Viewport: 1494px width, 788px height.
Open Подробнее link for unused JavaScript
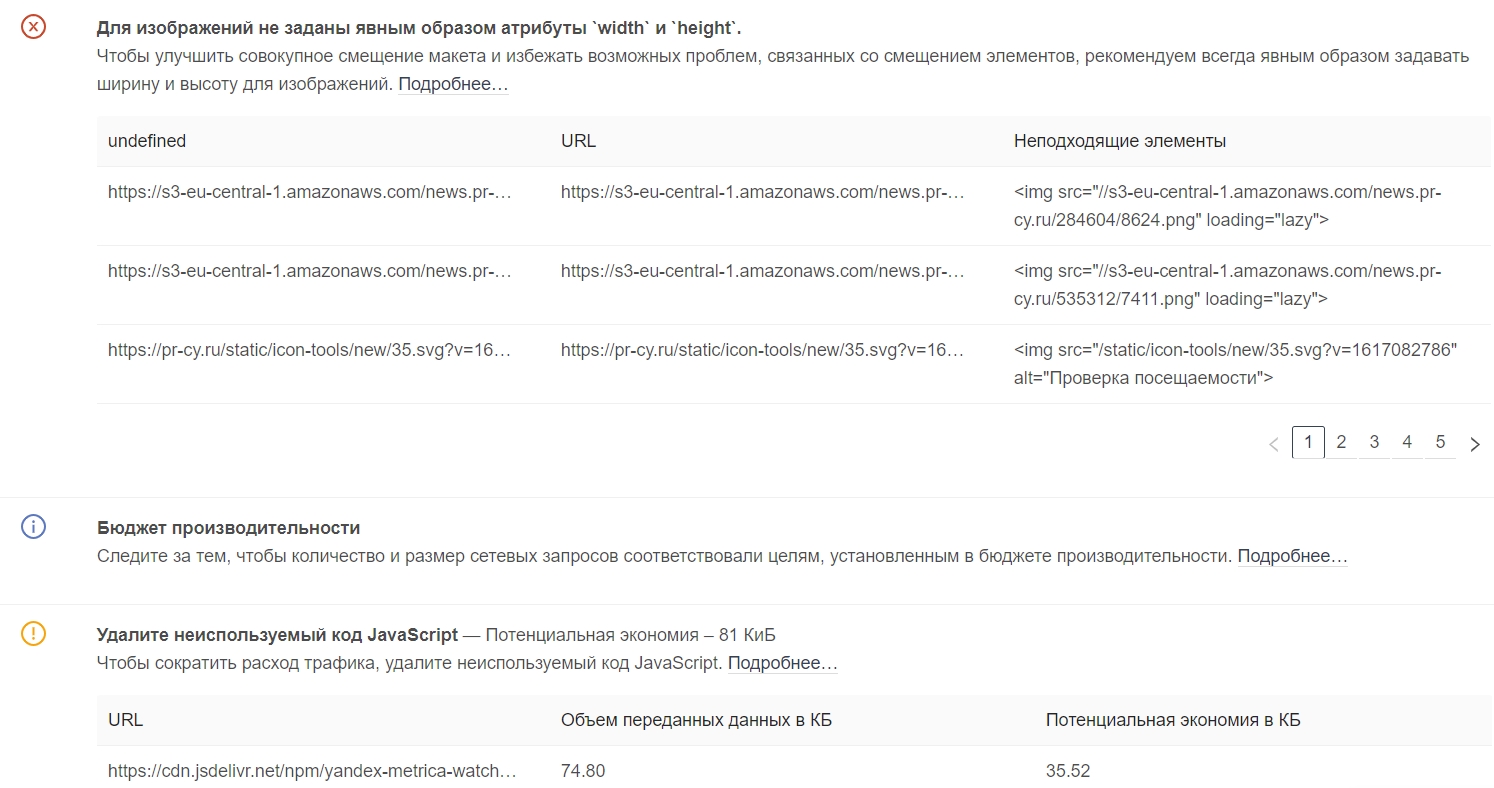782,663
